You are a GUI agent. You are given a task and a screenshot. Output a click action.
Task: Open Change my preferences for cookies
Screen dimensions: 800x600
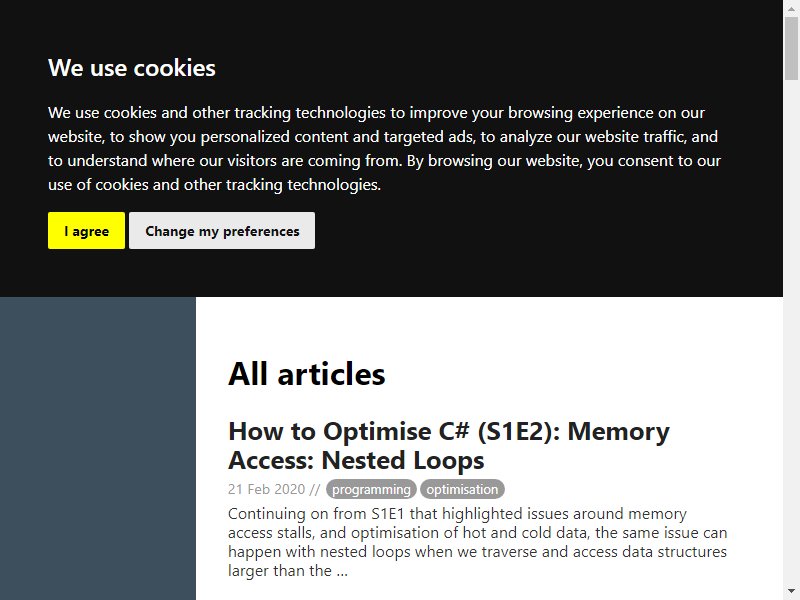(x=222, y=231)
